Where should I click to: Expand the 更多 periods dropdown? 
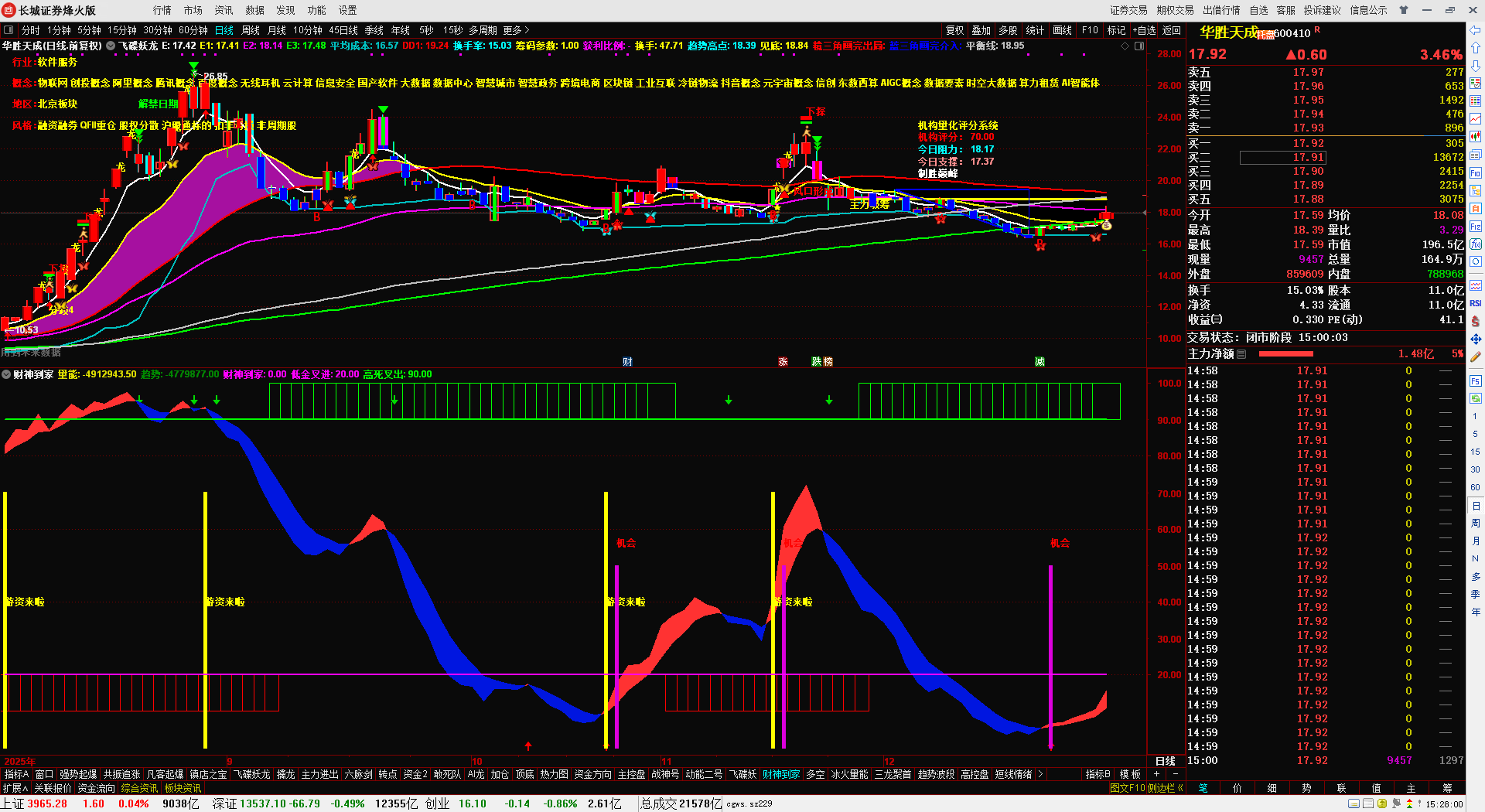516,30
